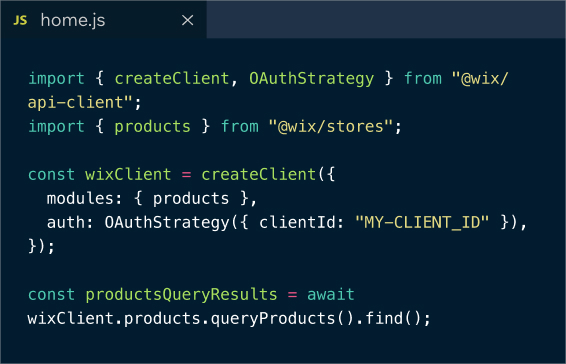This screenshot has width=566, height=364.
Task: Click OAuthStrategy in the import statement
Action: coord(312,79)
